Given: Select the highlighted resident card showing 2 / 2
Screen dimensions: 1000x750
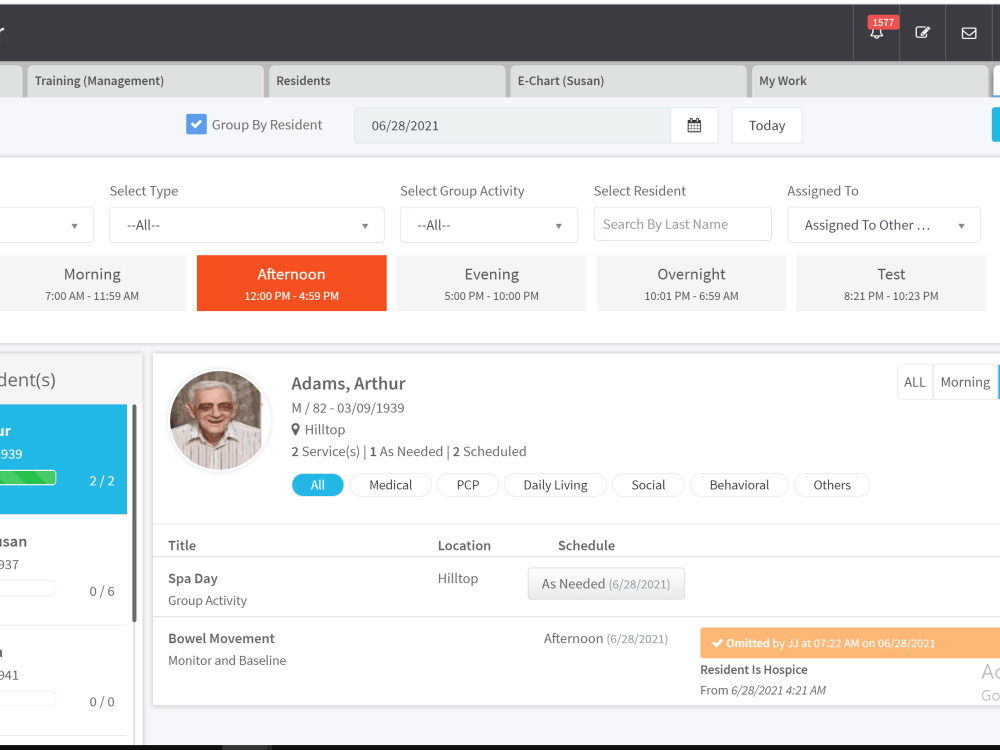Looking at the screenshot, I should pyautogui.click(x=63, y=459).
